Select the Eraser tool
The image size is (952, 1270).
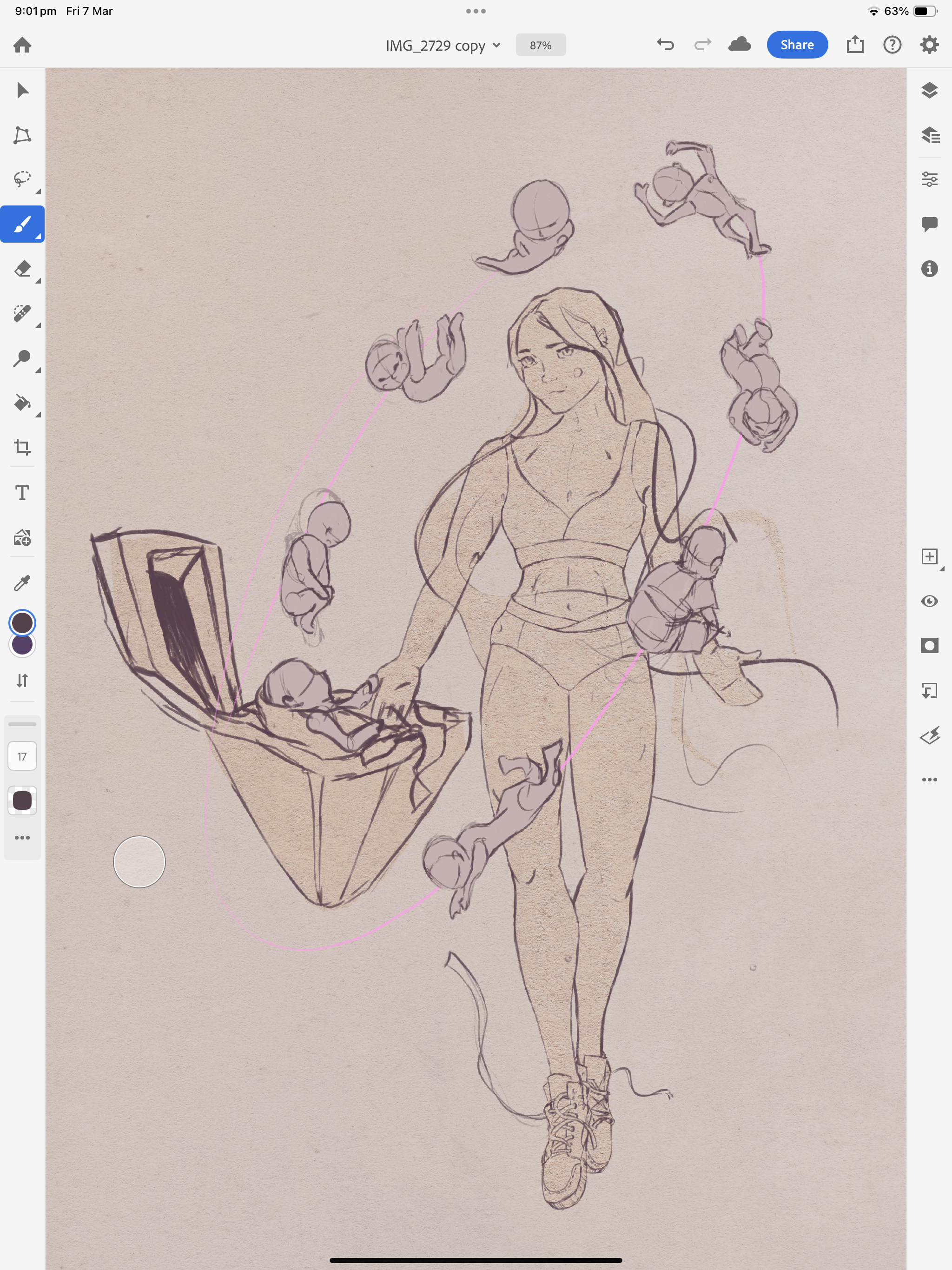tap(22, 269)
